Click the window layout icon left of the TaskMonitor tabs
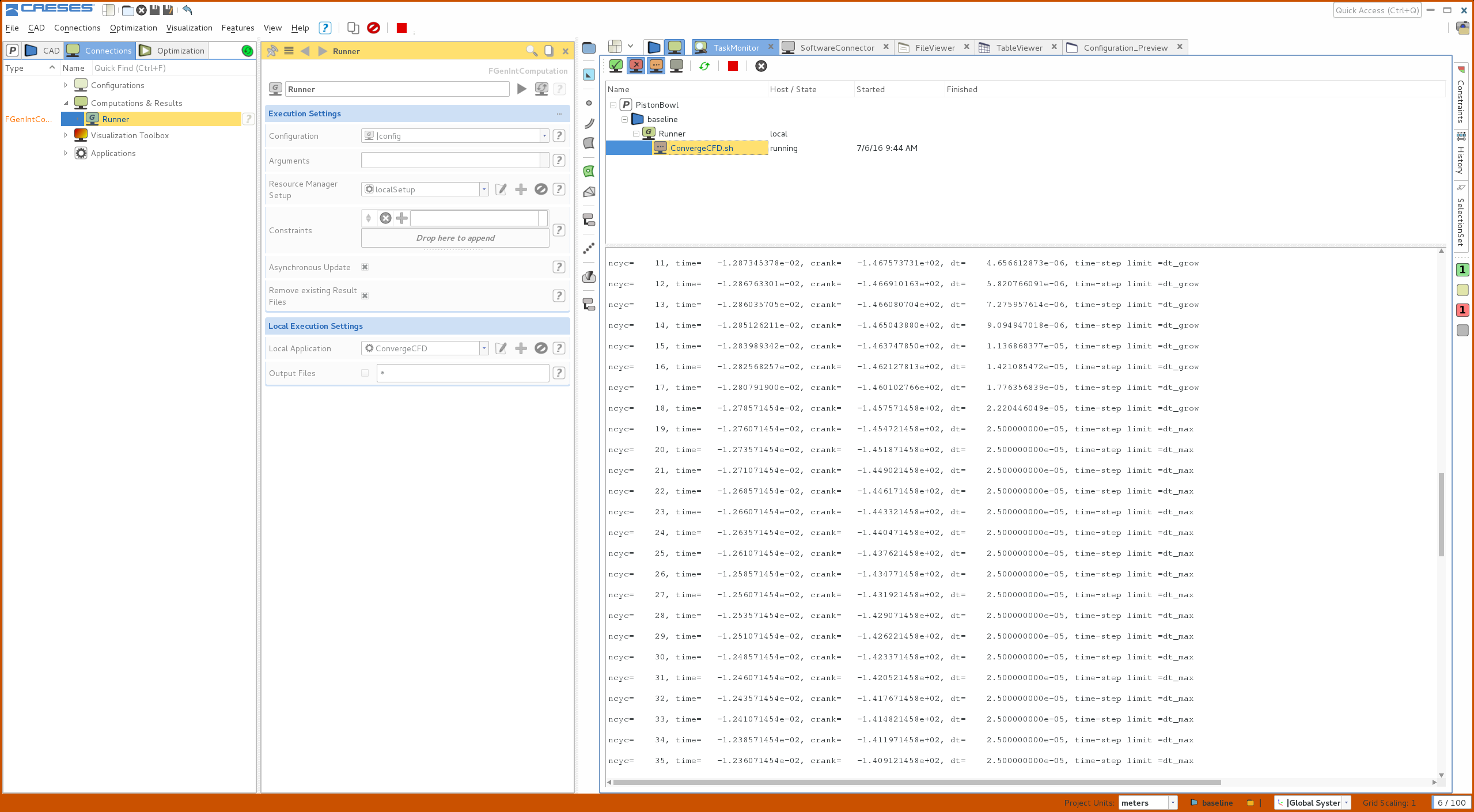 (615, 47)
